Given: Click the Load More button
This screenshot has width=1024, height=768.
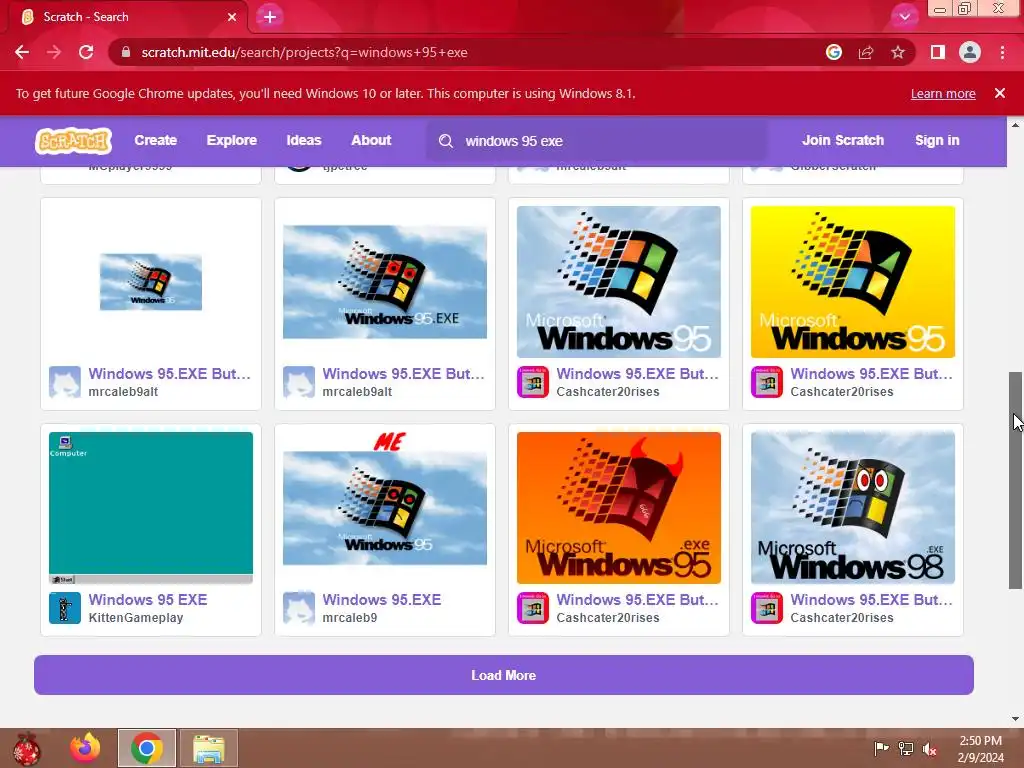Looking at the screenshot, I should coord(504,675).
